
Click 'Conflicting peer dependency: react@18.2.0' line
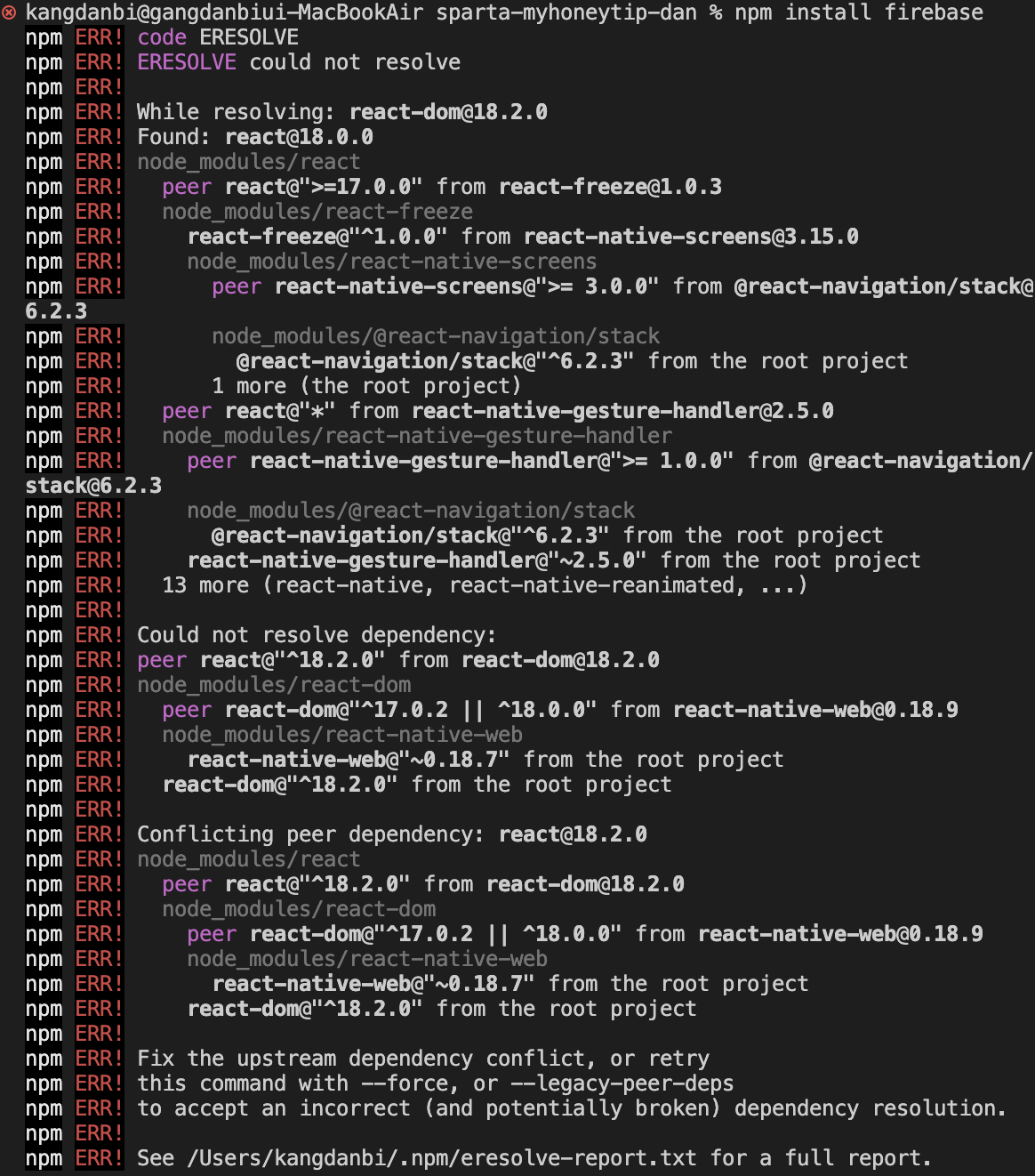click(392, 834)
